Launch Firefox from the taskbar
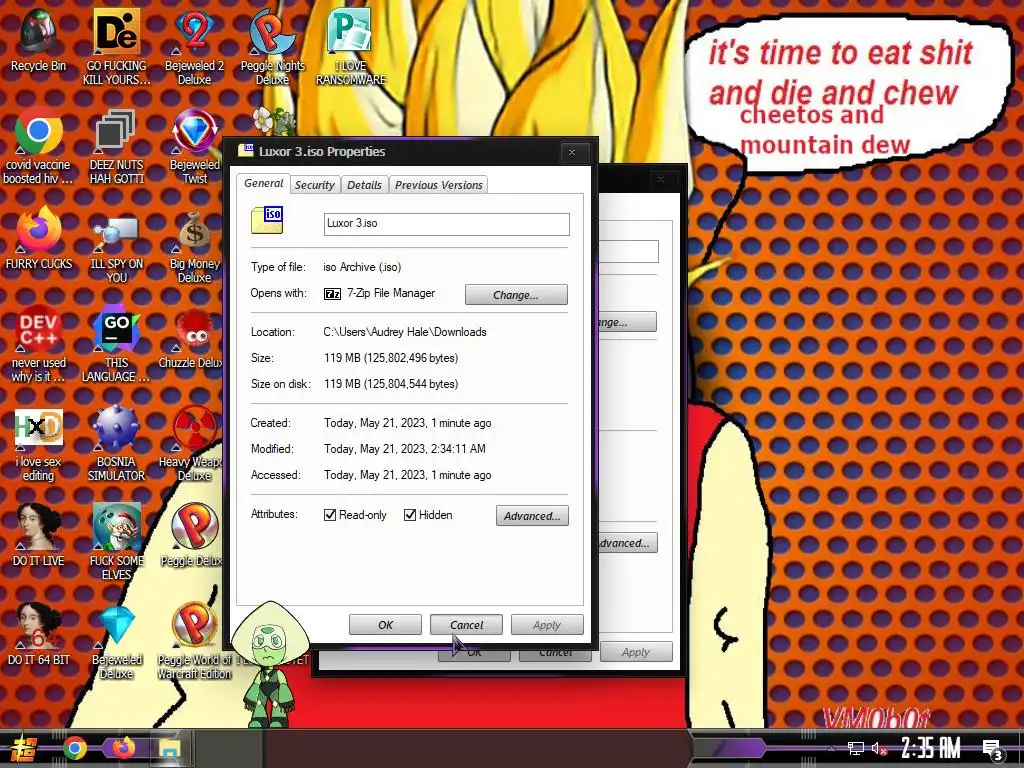1024x768 pixels. tap(123, 747)
